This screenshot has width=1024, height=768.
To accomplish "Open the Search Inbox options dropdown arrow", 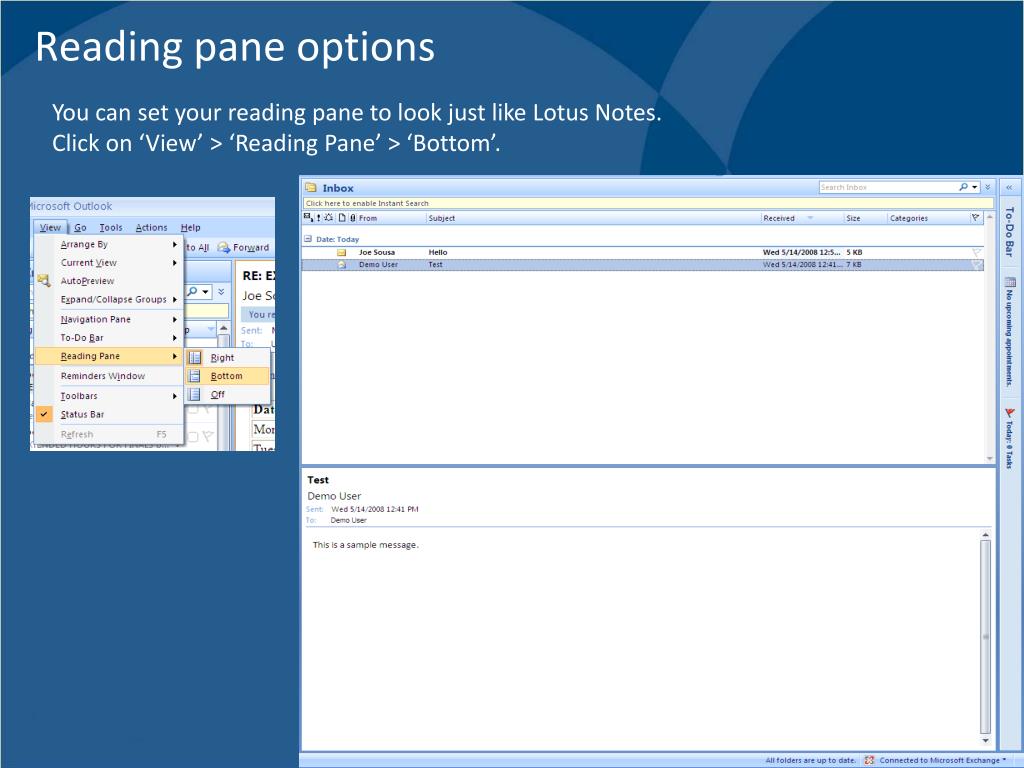I will point(974,187).
